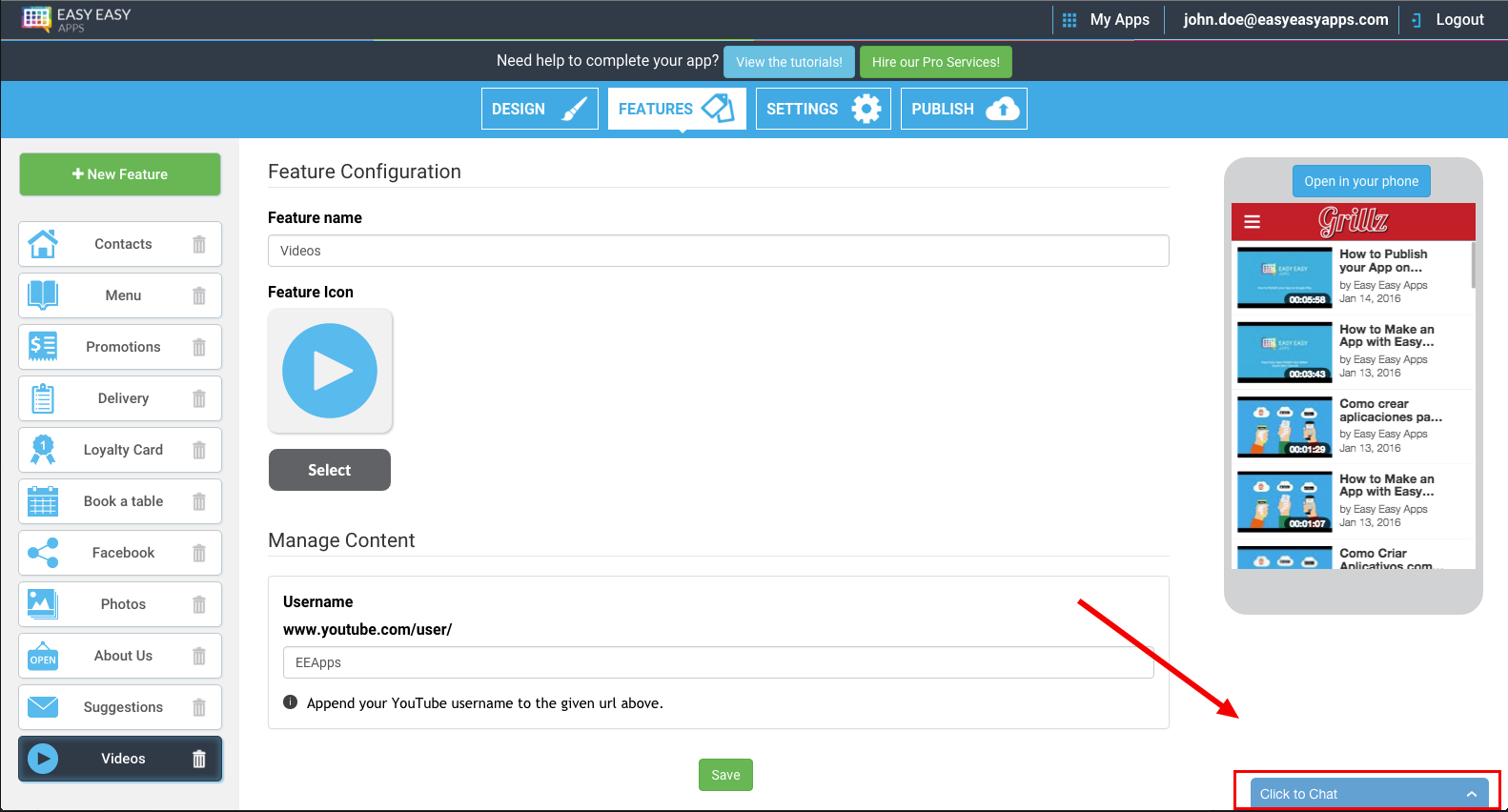The width and height of the screenshot is (1508, 812).
Task: Focus the YouTube username input field
Action: point(718,662)
